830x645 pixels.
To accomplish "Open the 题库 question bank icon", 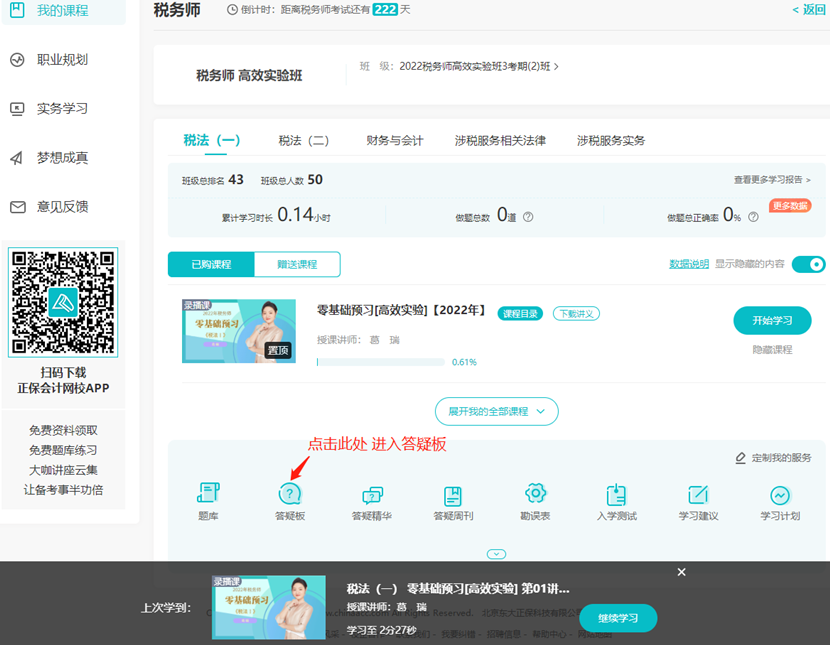I will (208, 495).
